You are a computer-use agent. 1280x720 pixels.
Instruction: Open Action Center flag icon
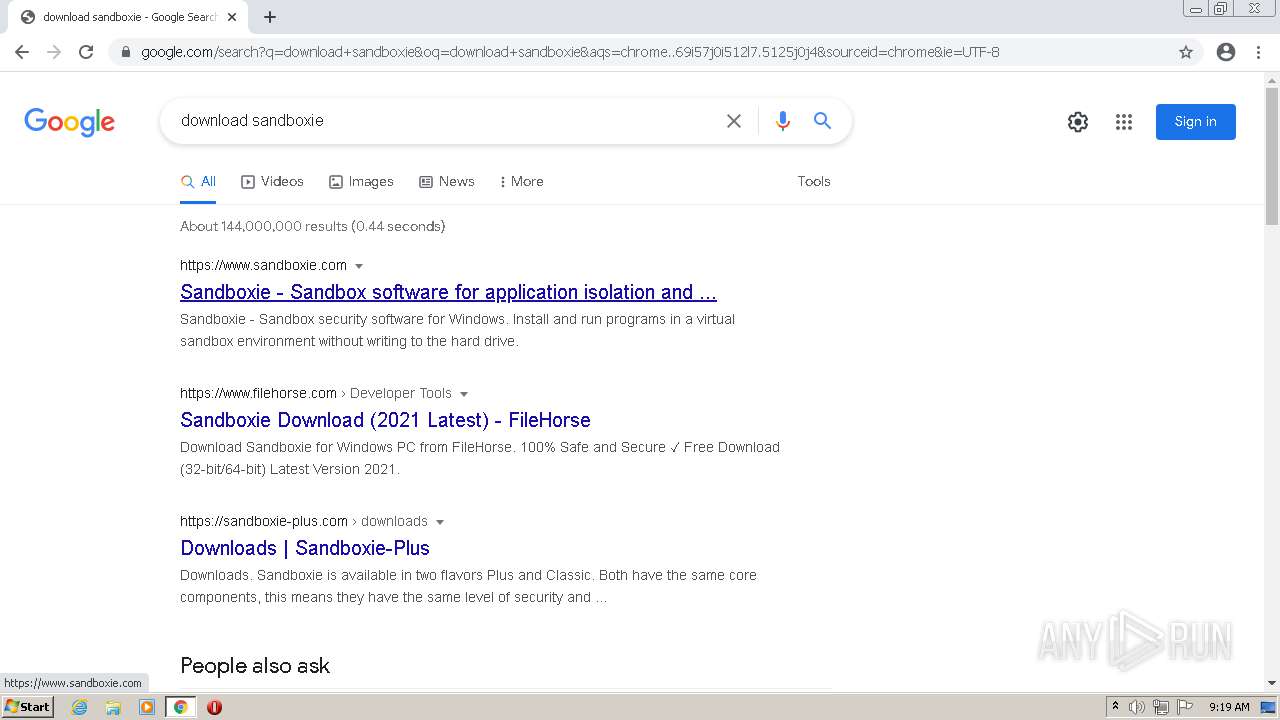[1185, 707]
